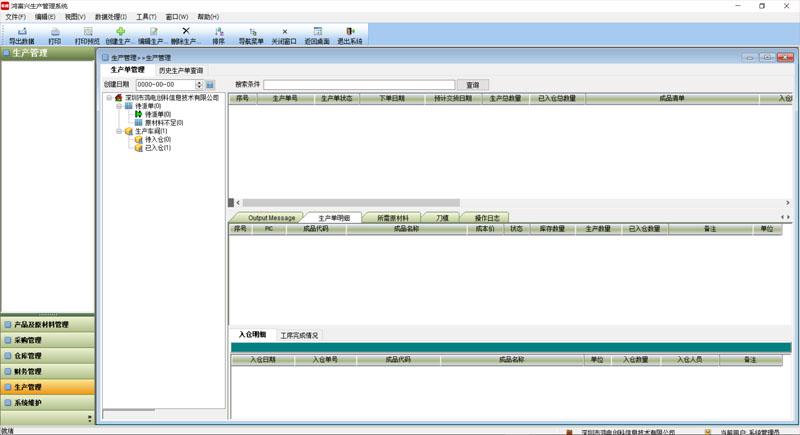Switch to the 历史生产单查询 tab
Image resolution: width=800 pixels, height=435 pixels.
point(181,70)
